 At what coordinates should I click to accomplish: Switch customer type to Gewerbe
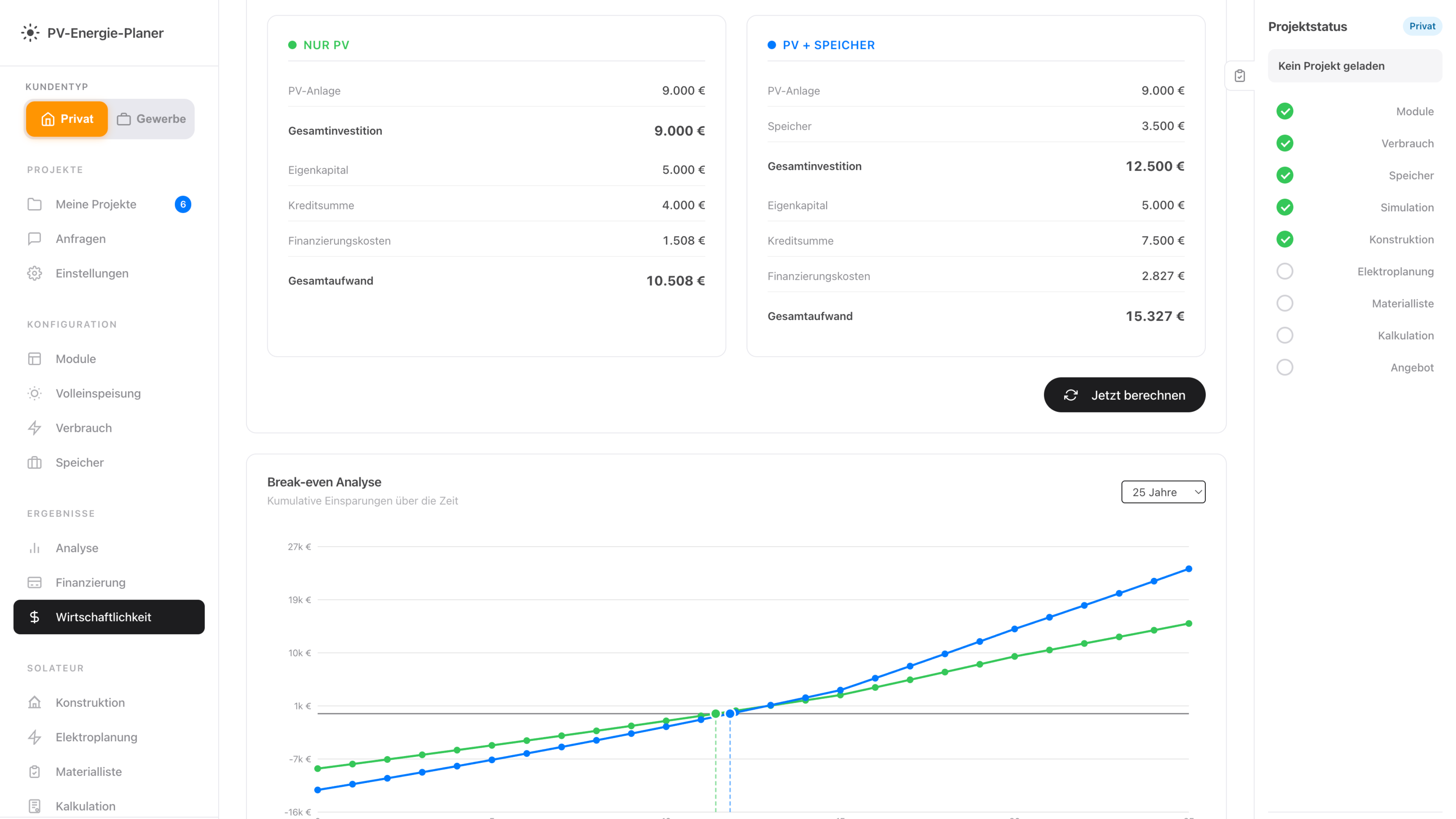152,119
